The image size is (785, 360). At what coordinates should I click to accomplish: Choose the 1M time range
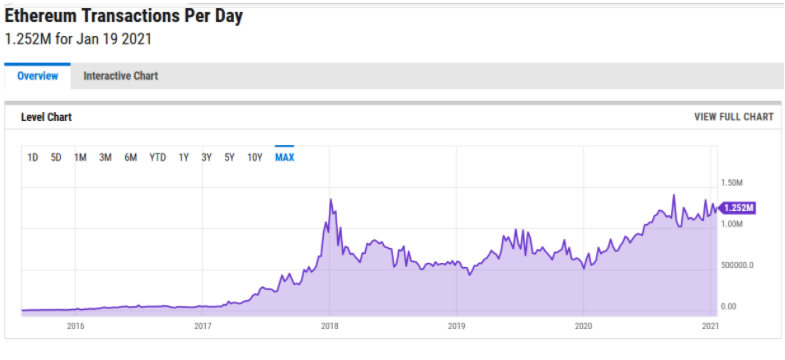80,157
